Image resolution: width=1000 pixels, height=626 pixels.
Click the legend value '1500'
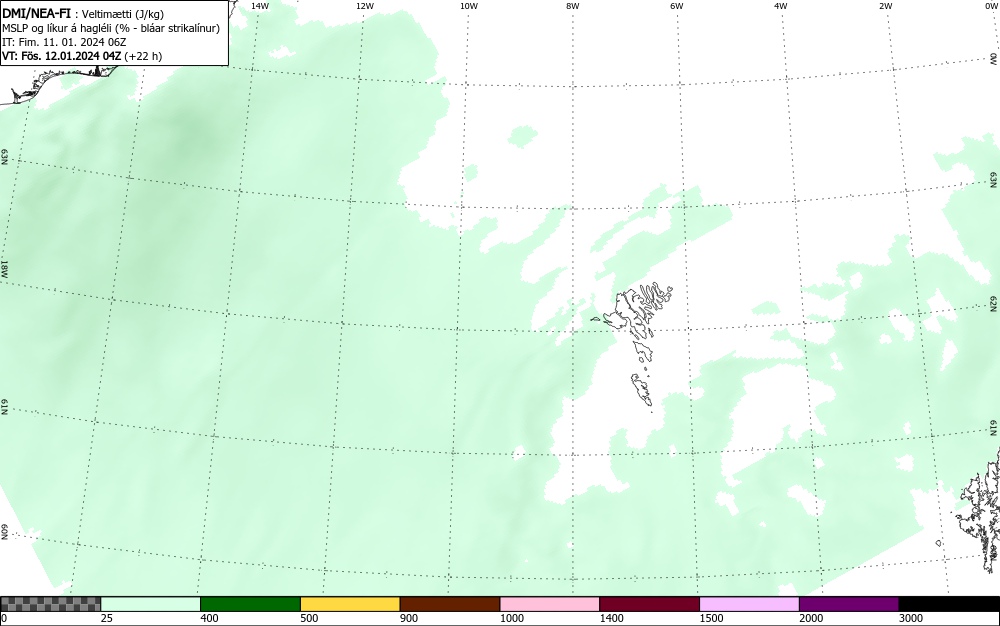coord(711,618)
